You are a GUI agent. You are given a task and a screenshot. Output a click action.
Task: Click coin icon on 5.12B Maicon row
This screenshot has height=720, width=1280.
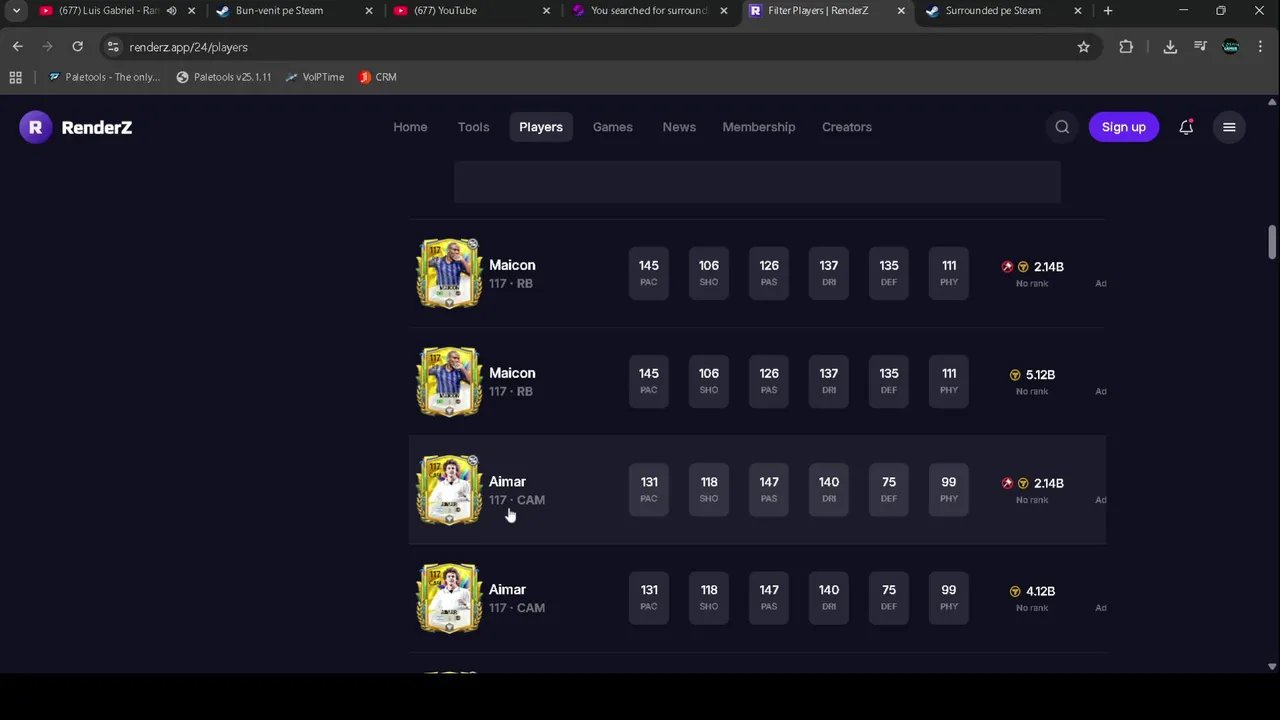click(1015, 375)
